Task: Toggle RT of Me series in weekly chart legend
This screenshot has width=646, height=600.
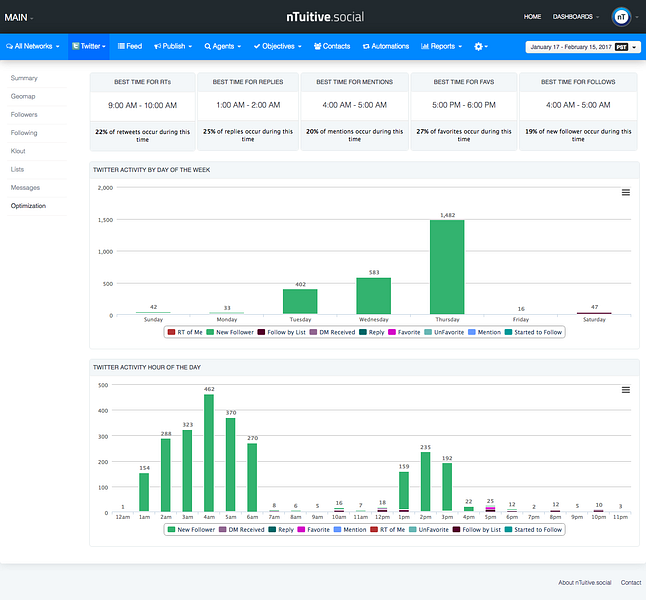Action: coord(189,332)
